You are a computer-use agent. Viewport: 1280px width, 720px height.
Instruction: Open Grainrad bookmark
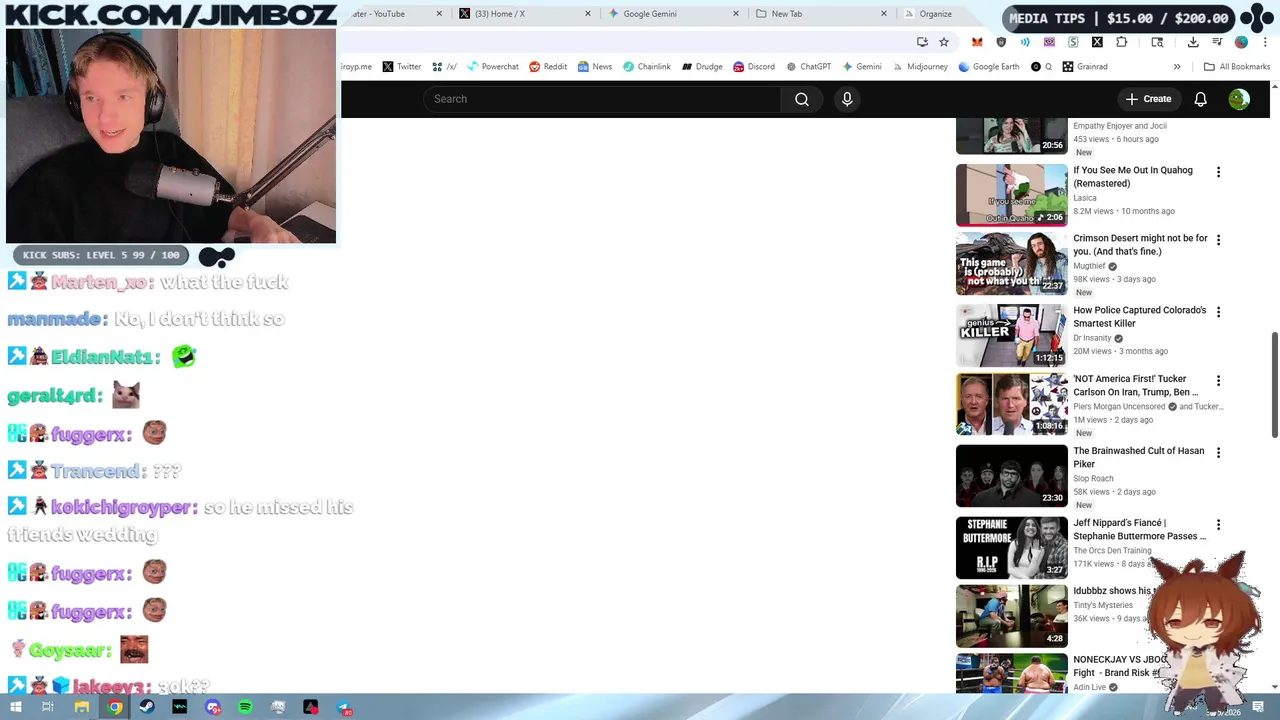tap(1085, 67)
